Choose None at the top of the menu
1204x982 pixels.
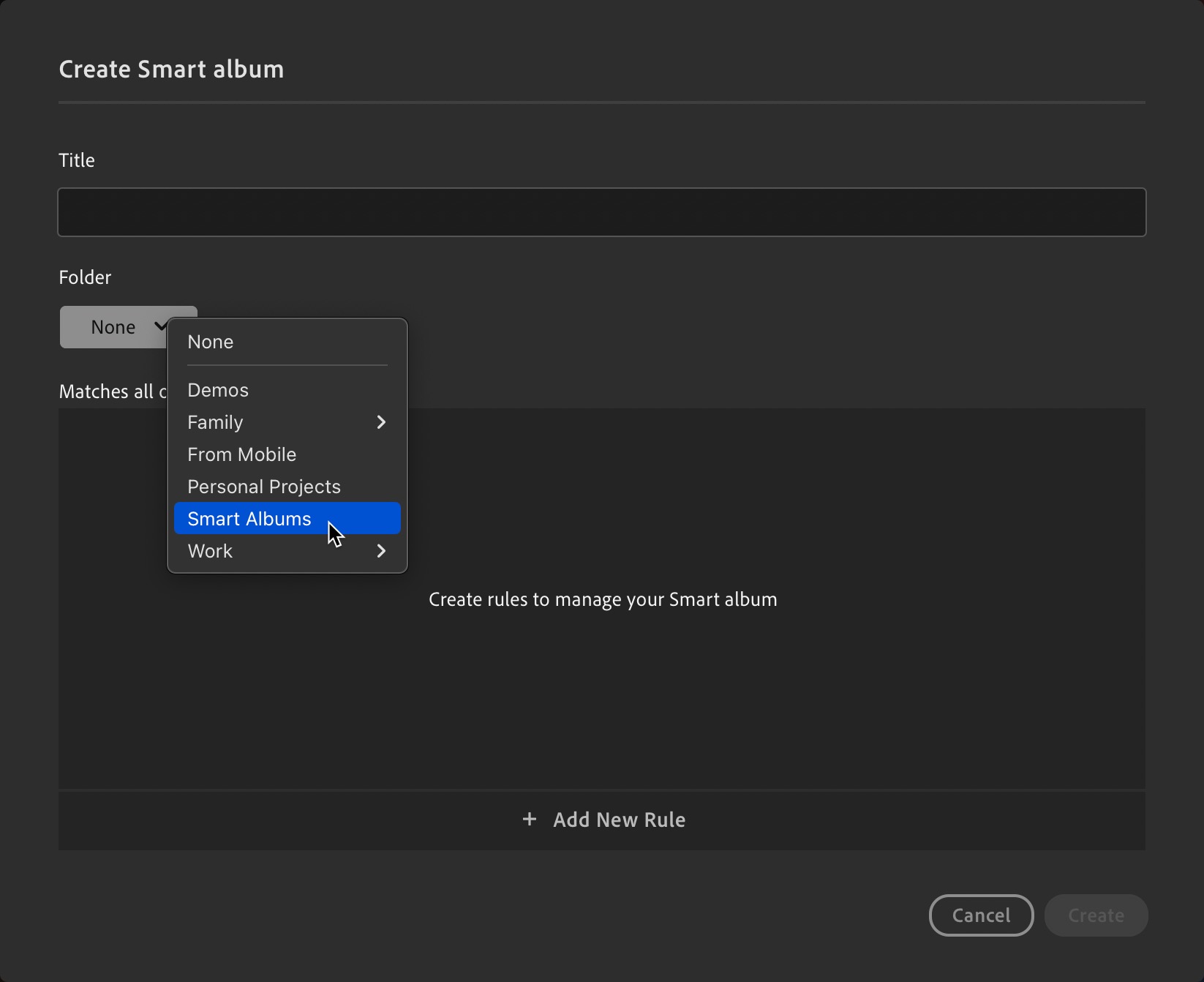(x=211, y=342)
